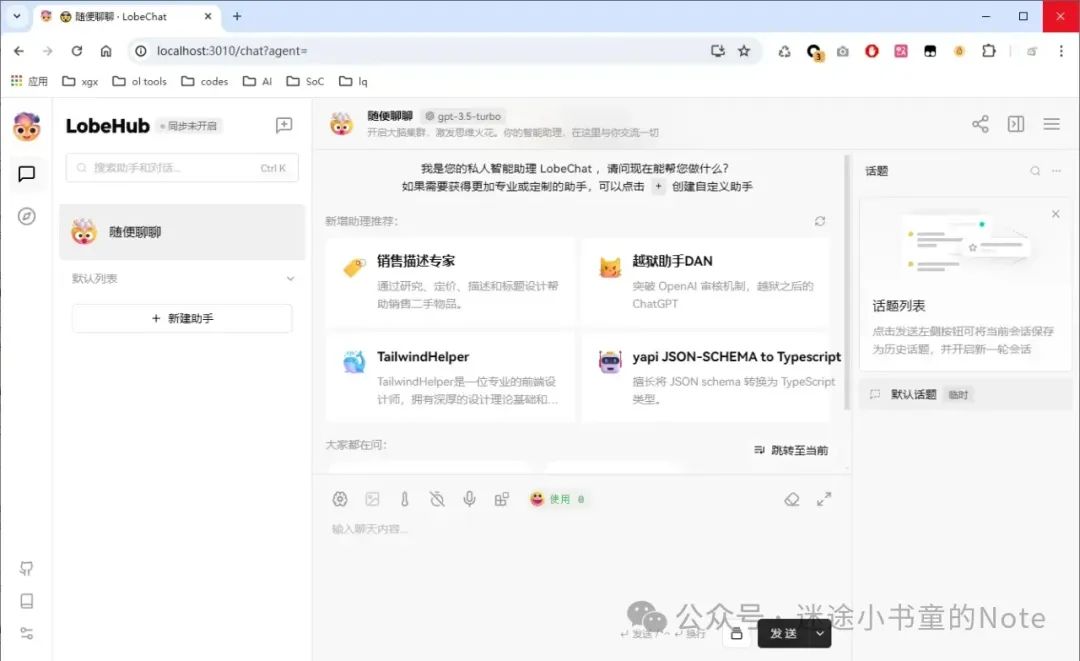Viewport: 1080px width, 661px height.
Task: Open the discover compass icon in sidebar
Action: [26, 216]
